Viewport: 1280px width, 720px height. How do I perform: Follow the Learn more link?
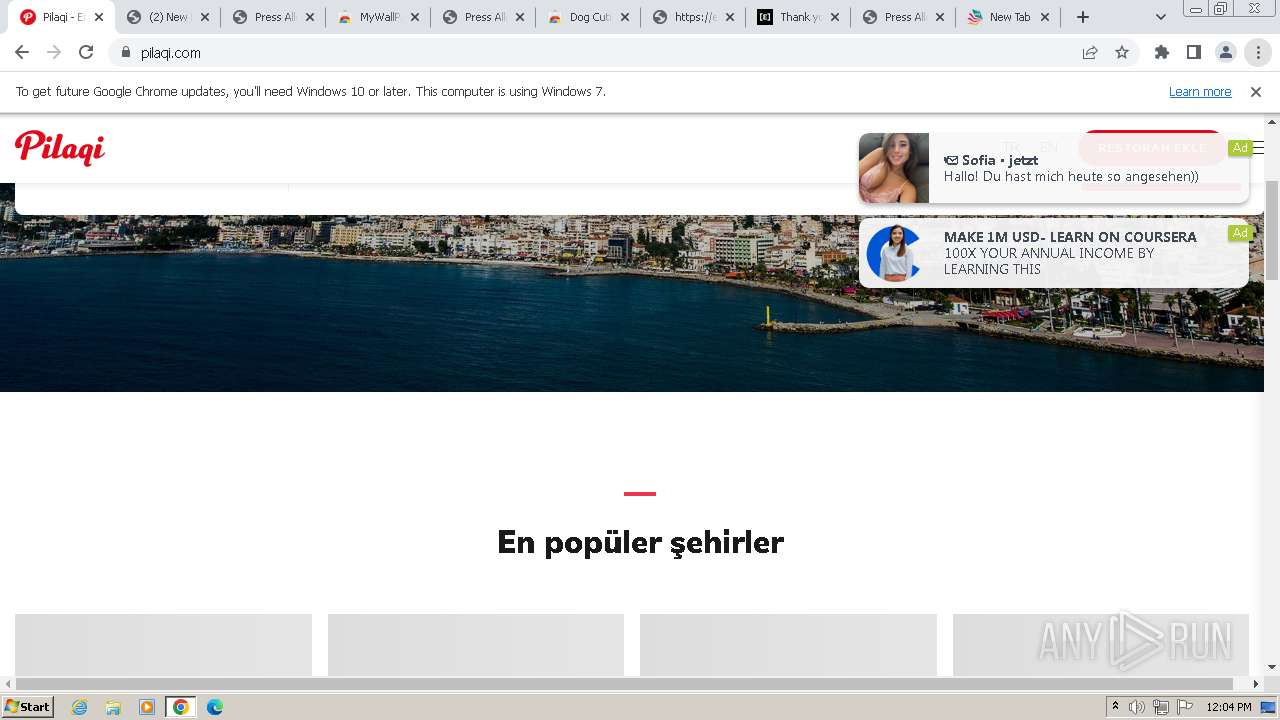pos(1200,92)
